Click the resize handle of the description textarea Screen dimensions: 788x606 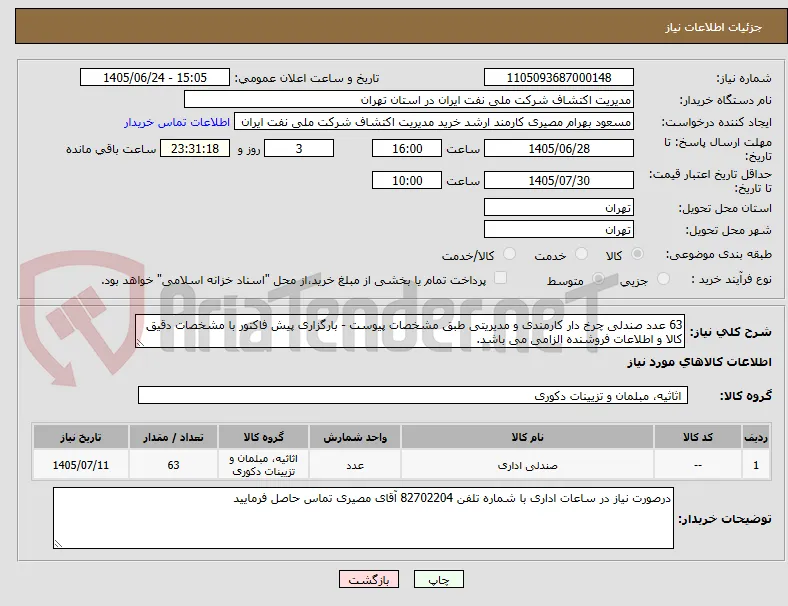tap(140, 343)
